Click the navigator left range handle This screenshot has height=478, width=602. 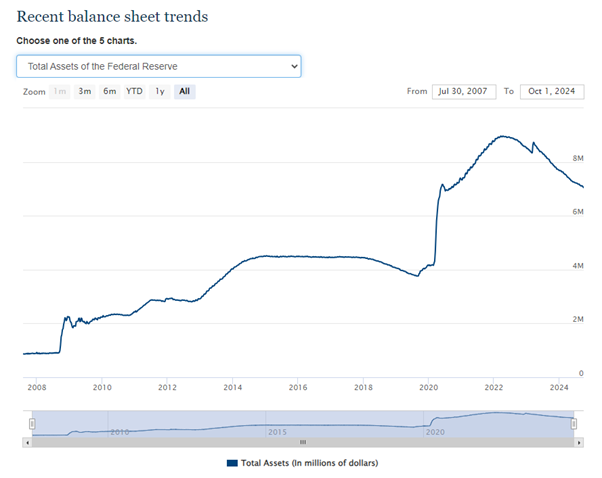[x=32, y=424]
